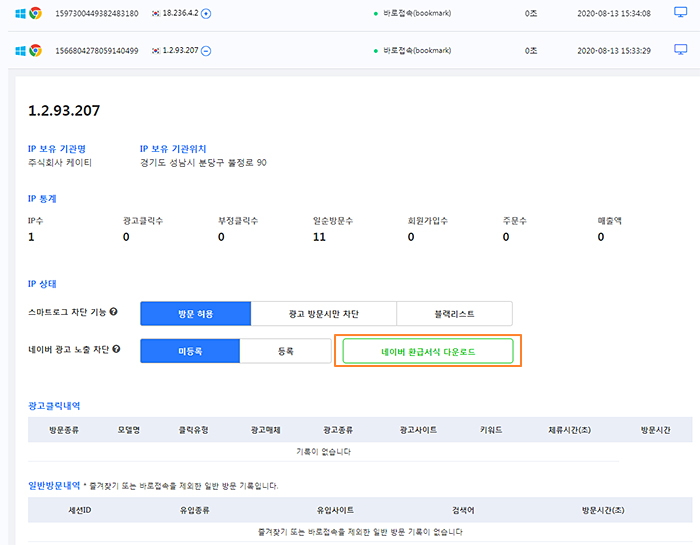Click 광고클릭내역 section heading

(54, 406)
